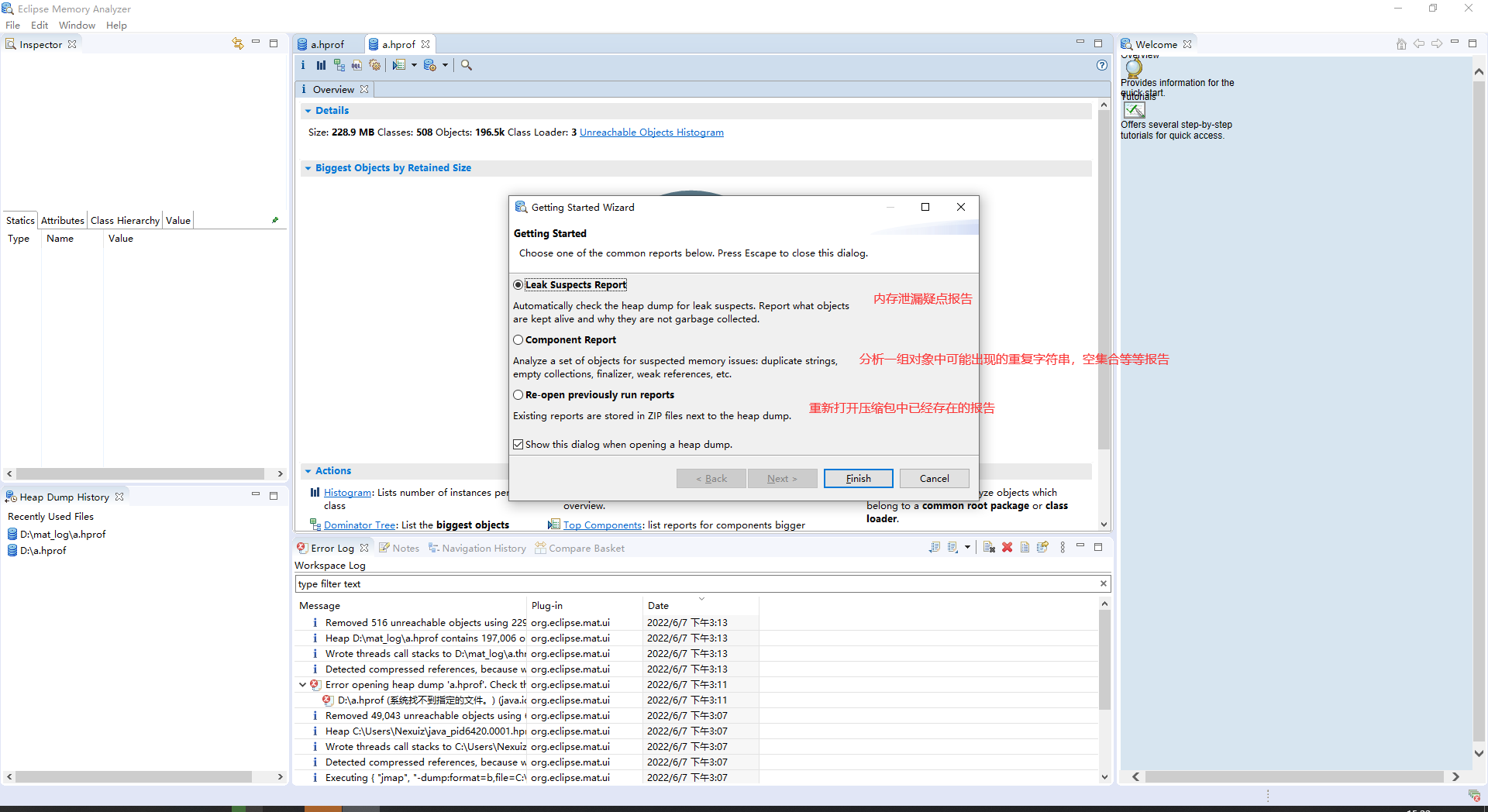Click the Workspace Log filter text field

point(697,583)
